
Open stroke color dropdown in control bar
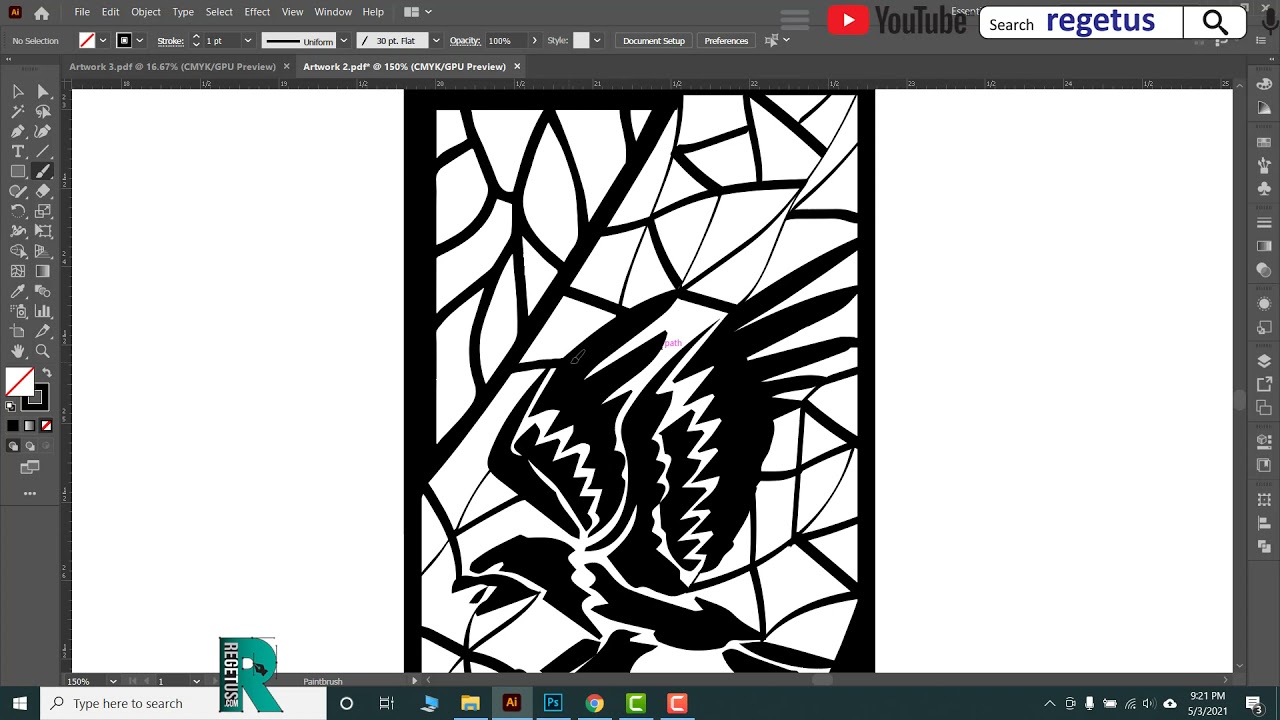[139, 41]
